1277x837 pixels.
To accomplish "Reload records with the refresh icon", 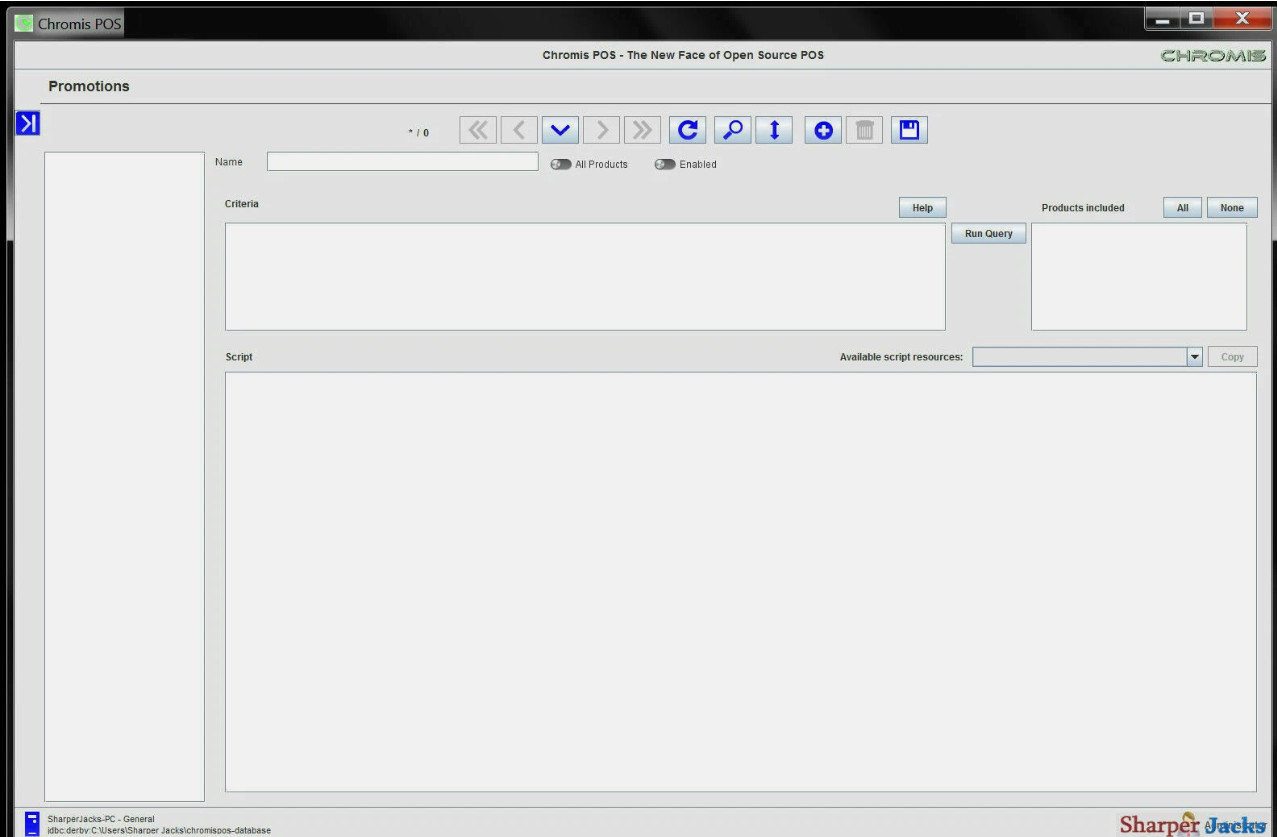I will click(x=688, y=130).
